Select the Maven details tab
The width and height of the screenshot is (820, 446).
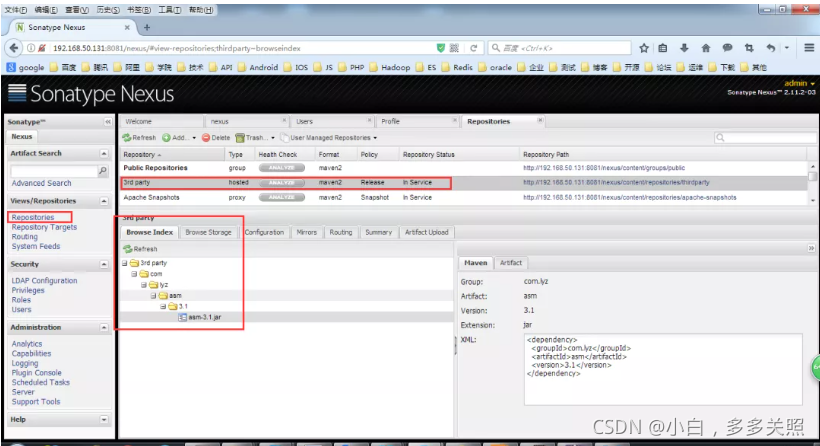[x=475, y=263]
